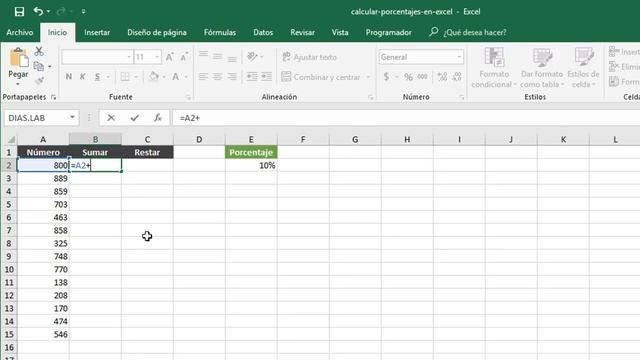Switch to the Insertar tab
This screenshot has width=640, height=360.
[97, 32]
